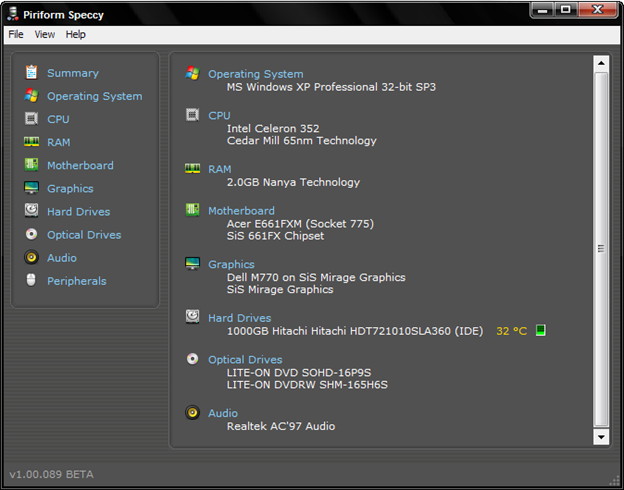
Task: Click the Windows flag icon beside sidebar Operating System
Action: [x=31, y=96]
